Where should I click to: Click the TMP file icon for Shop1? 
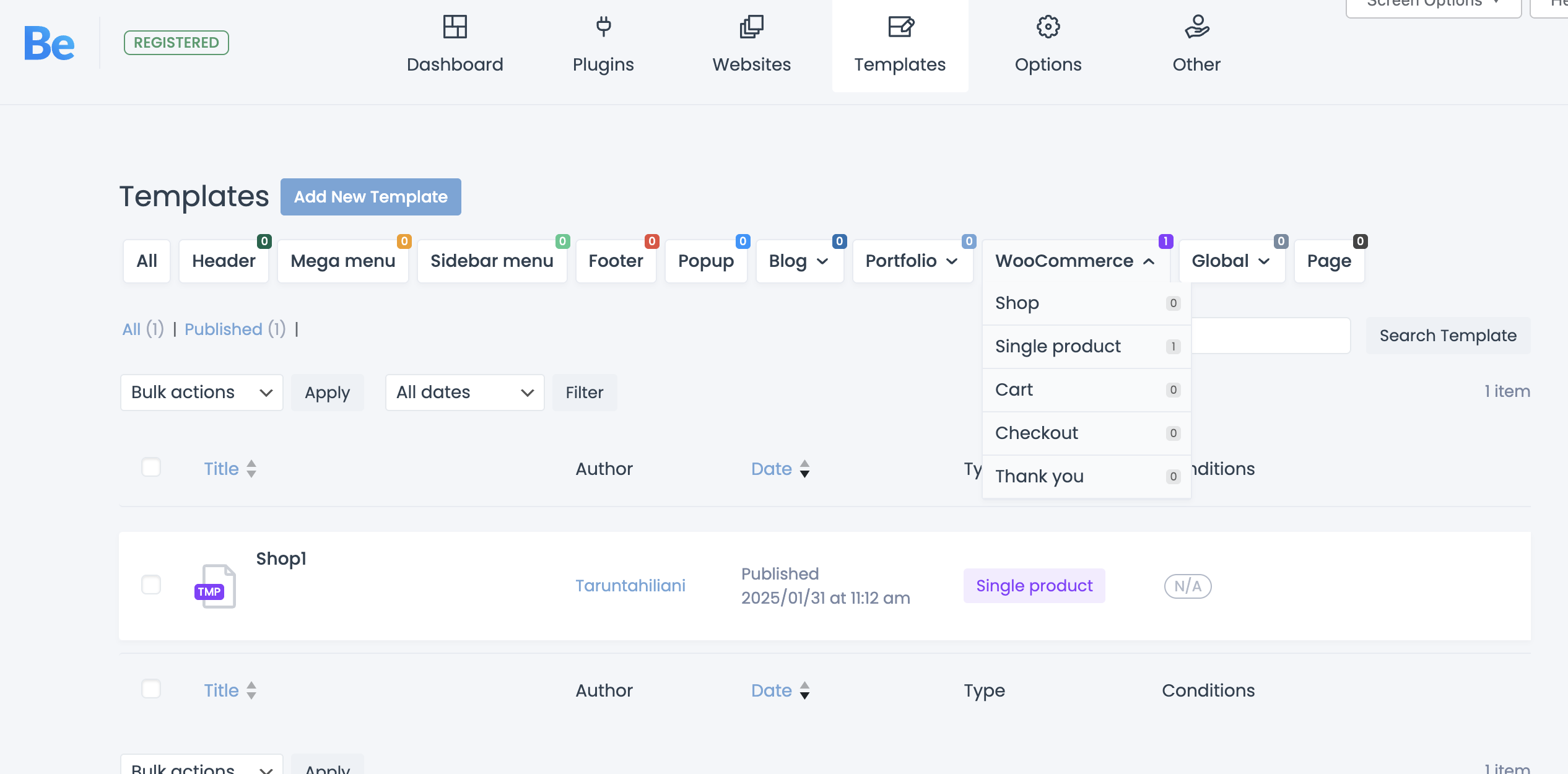[x=216, y=586]
